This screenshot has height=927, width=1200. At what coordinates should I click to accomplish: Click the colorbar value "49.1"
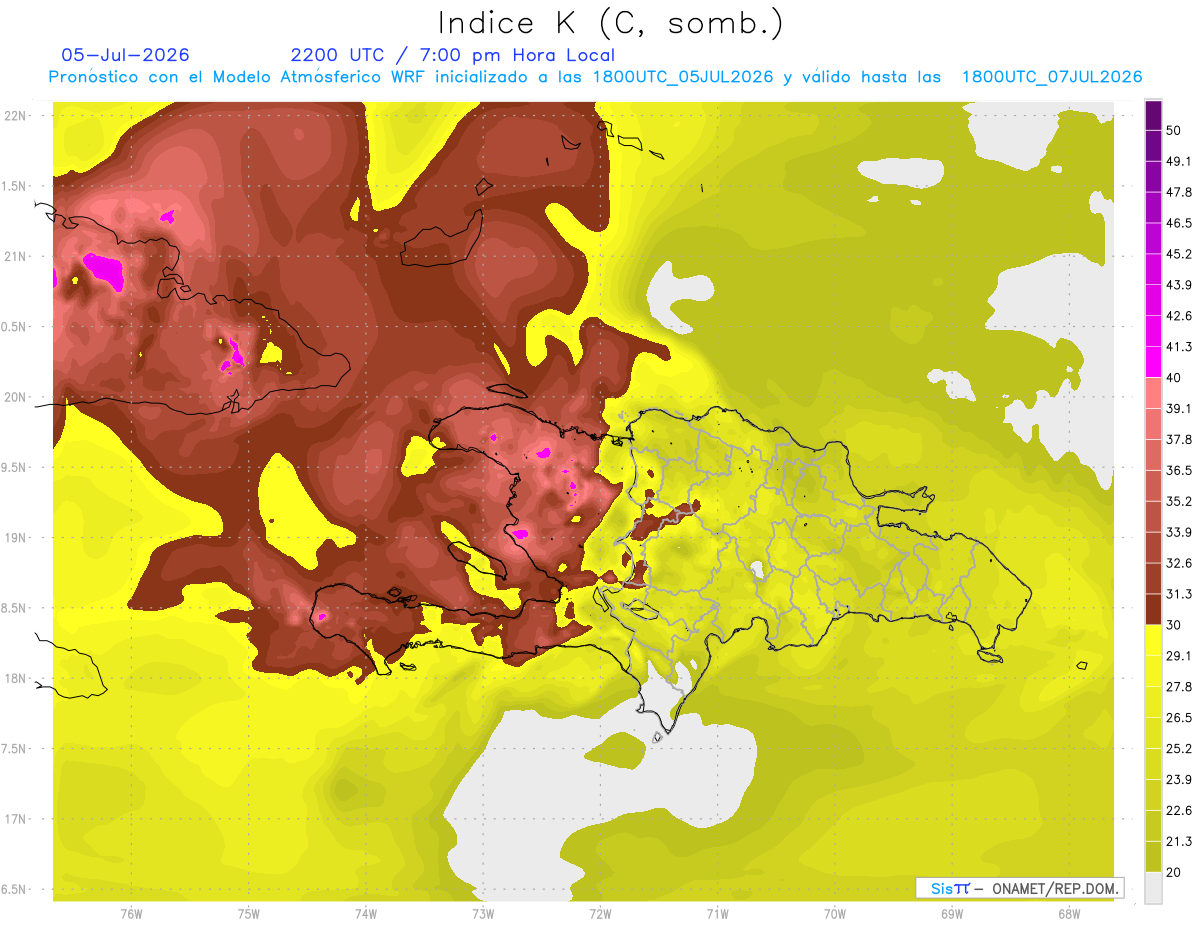[1178, 161]
